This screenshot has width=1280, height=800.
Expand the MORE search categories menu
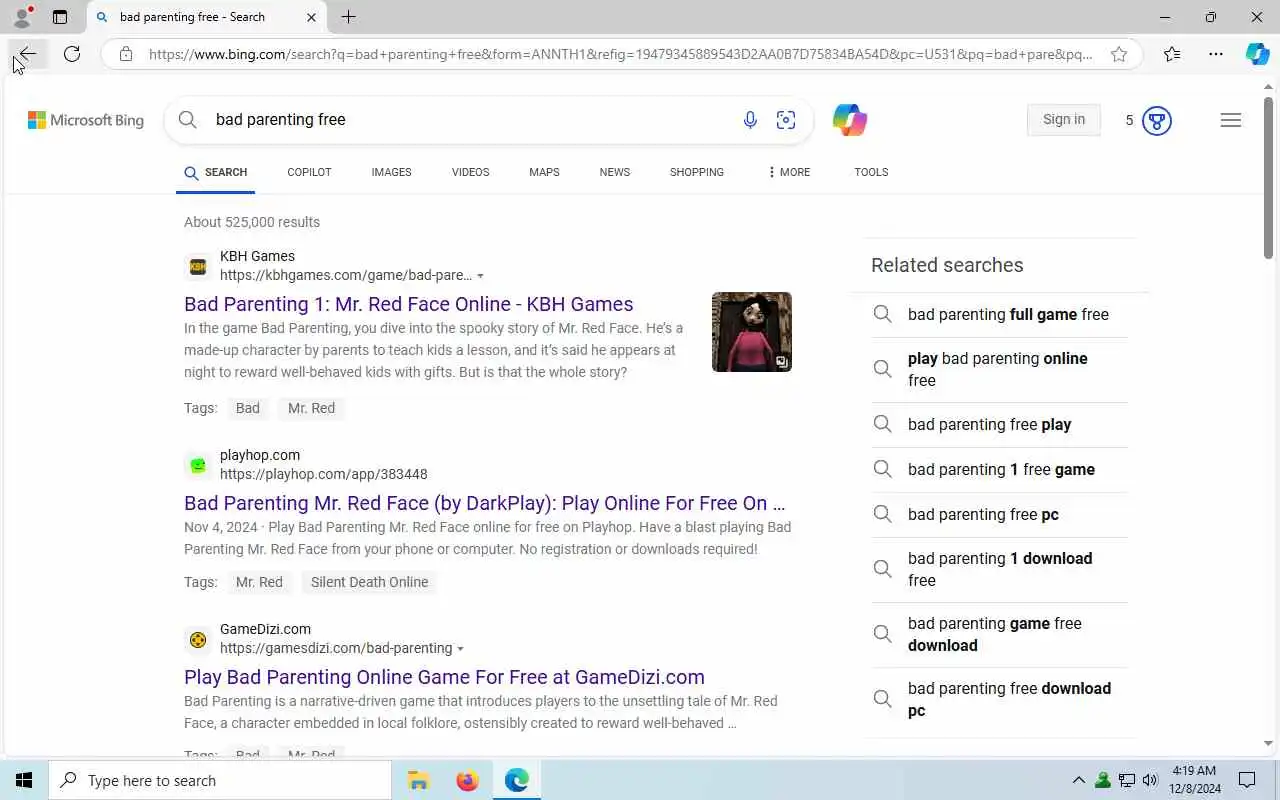tap(789, 172)
